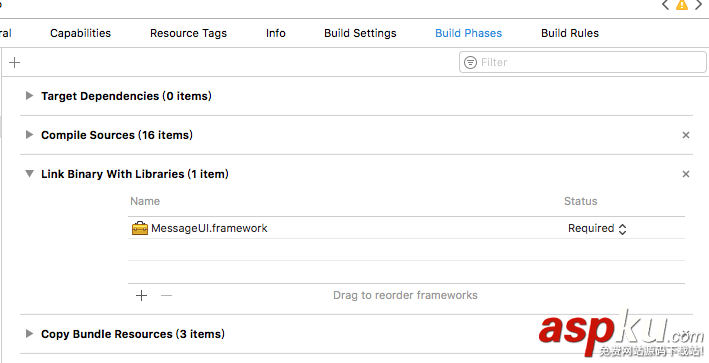Click the add build phase plus icon
Viewport: 709px width, 363px height.
[14, 62]
